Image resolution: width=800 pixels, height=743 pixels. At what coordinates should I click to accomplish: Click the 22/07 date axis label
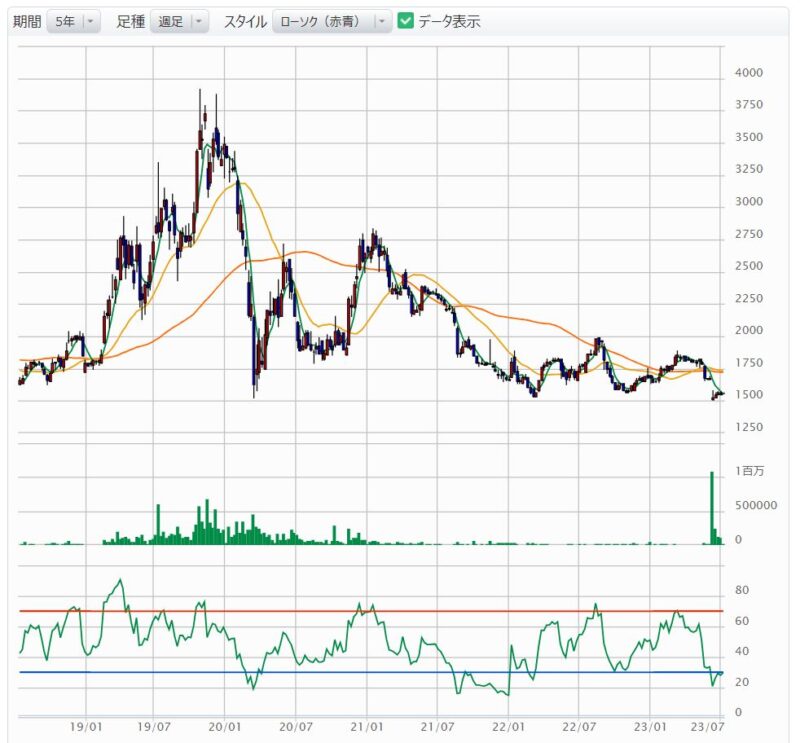click(x=579, y=726)
